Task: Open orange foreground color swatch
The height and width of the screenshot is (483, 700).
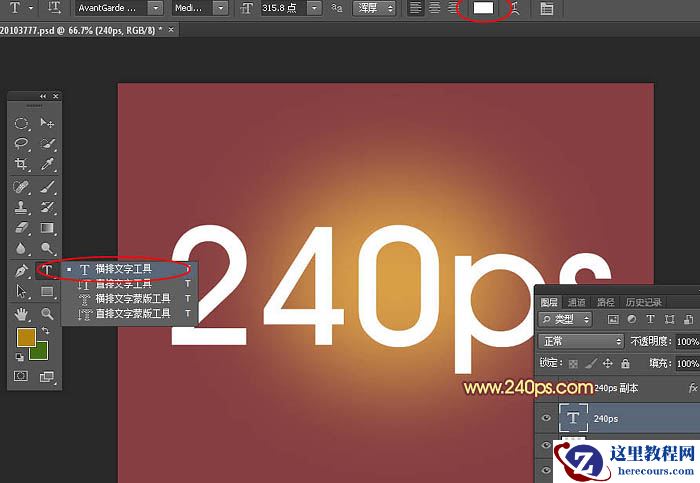Action: point(26,337)
